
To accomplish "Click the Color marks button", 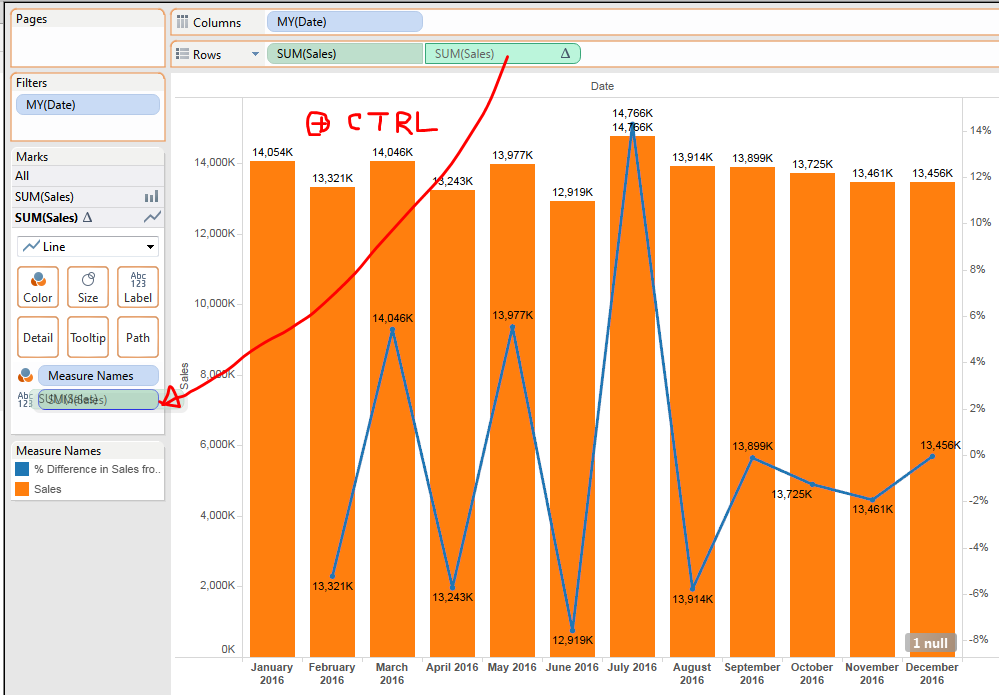I will [x=38, y=287].
